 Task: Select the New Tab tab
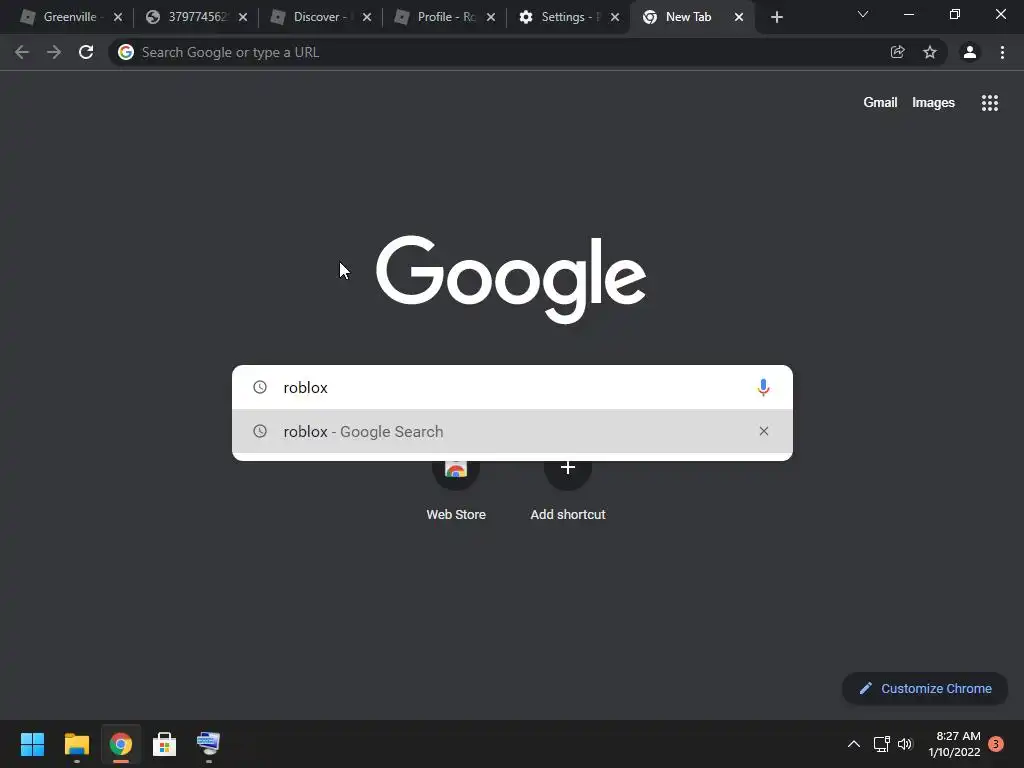coord(687,17)
